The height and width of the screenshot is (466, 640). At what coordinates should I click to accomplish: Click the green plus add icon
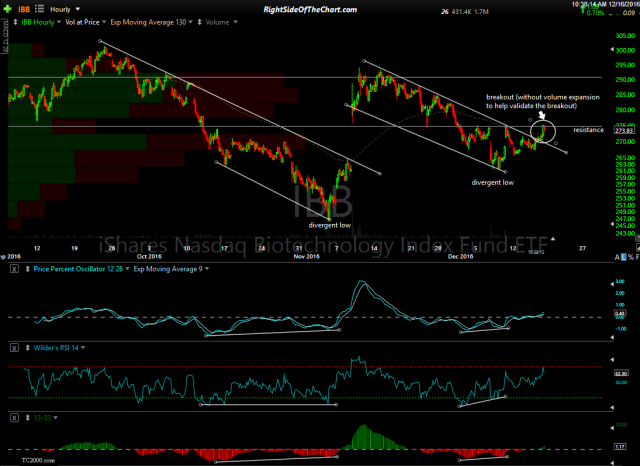(7, 9)
